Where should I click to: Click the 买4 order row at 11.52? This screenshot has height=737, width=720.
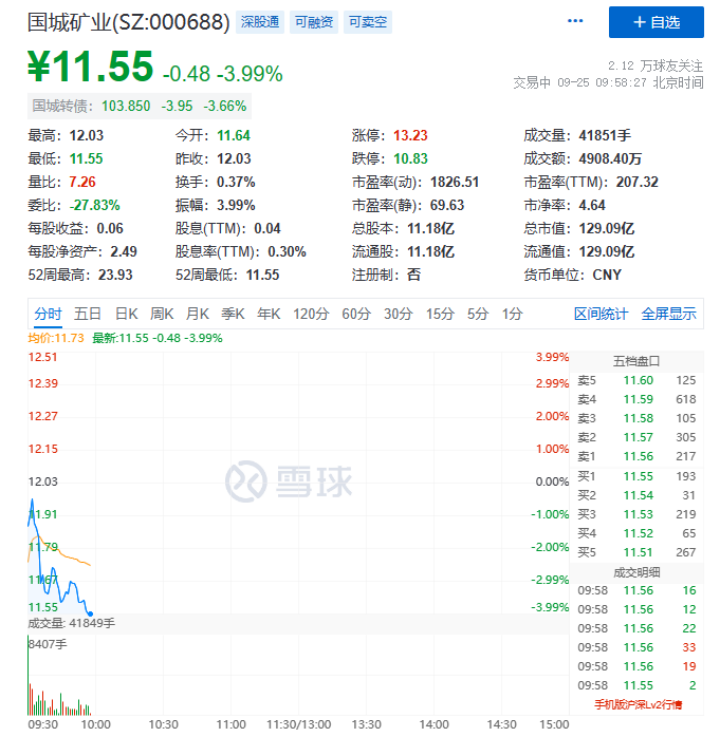636,533
